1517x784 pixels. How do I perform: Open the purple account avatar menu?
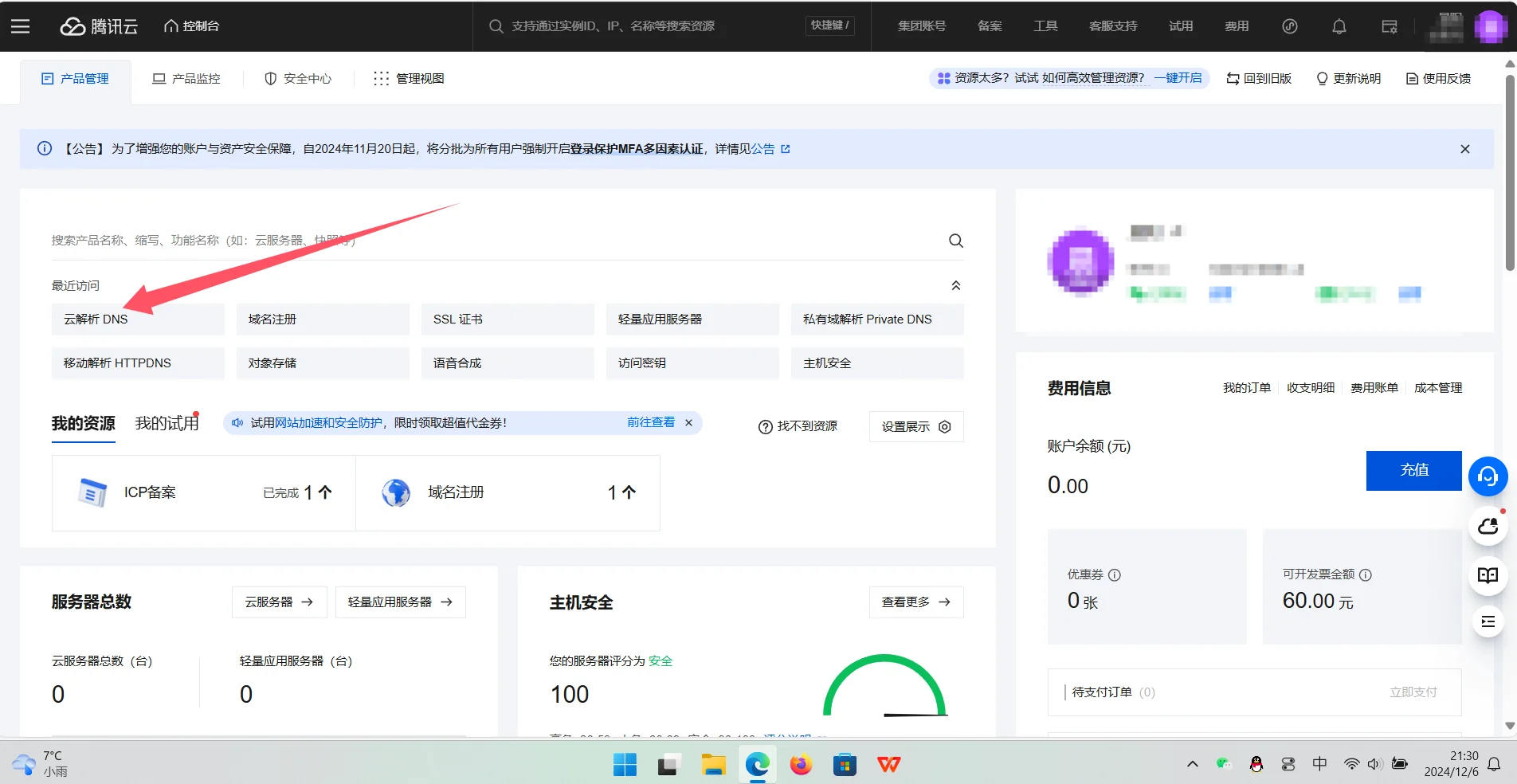pyautogui.click(x=1491, y=26)
